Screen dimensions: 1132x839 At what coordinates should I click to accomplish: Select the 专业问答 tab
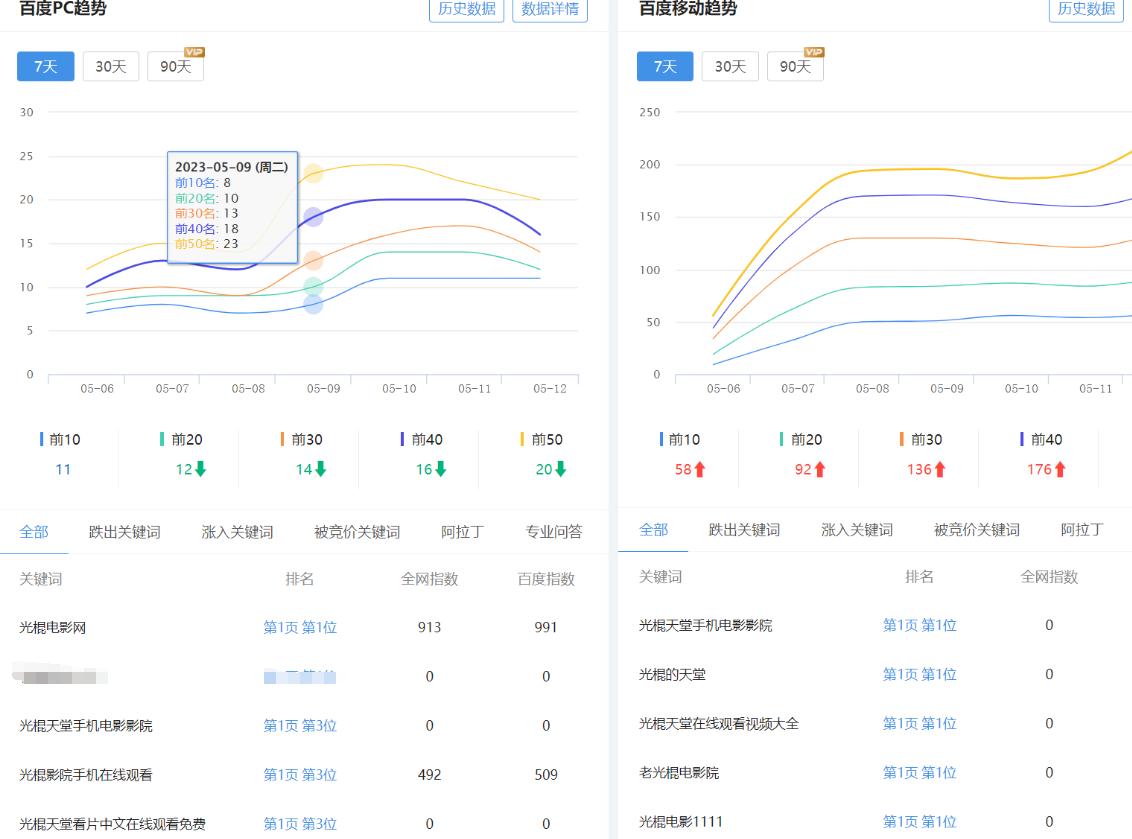tap(553, 532)
